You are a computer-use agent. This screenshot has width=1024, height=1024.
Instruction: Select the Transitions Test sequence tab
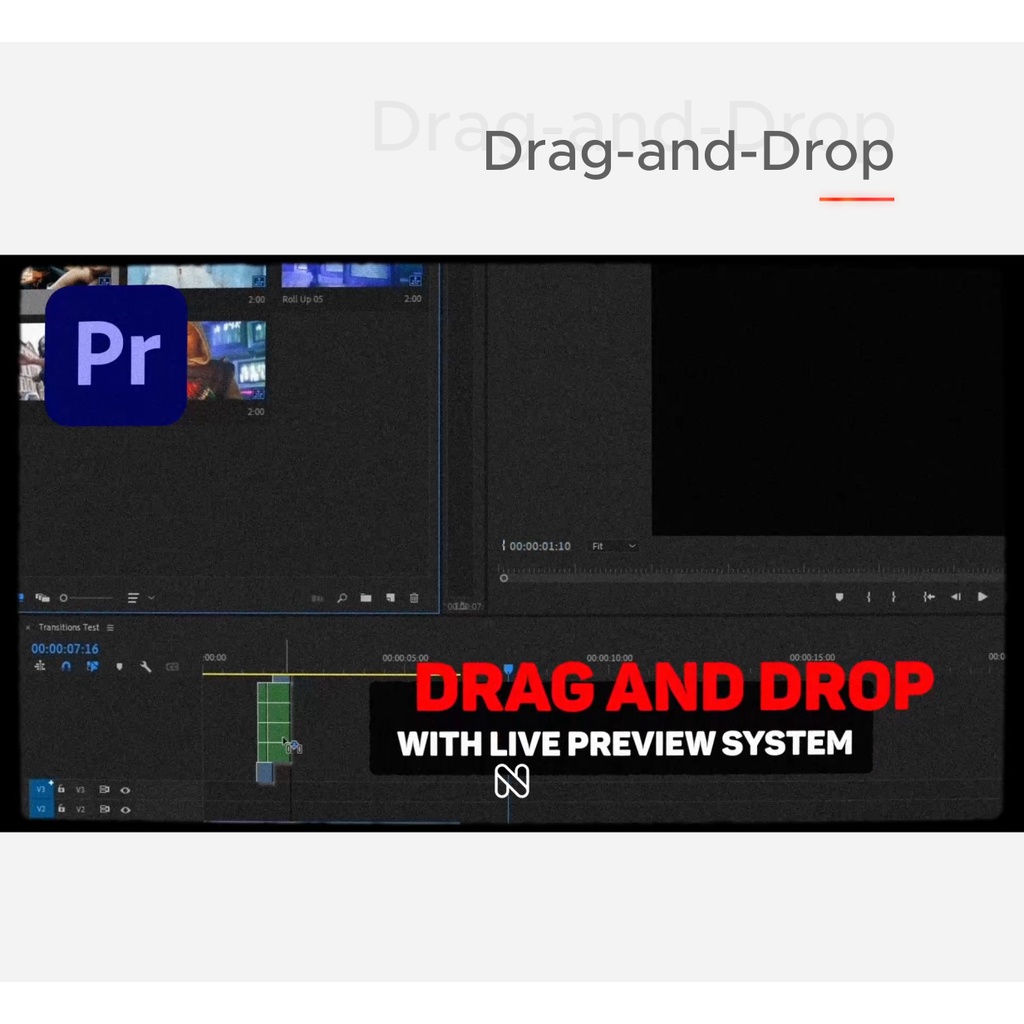pos(68,628)
